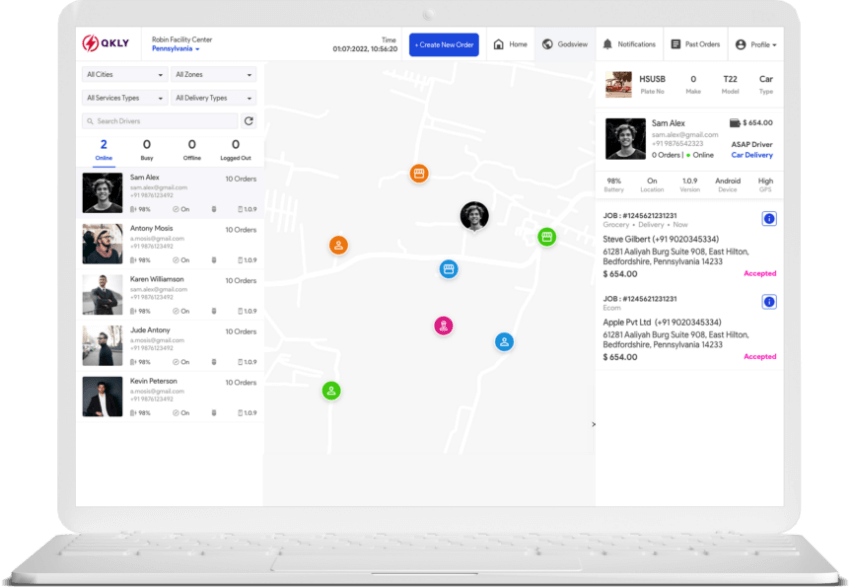Focus the Search Drivers field
Image resolution: width=850 pixels, height=587 pixels.
coord(160,121)
